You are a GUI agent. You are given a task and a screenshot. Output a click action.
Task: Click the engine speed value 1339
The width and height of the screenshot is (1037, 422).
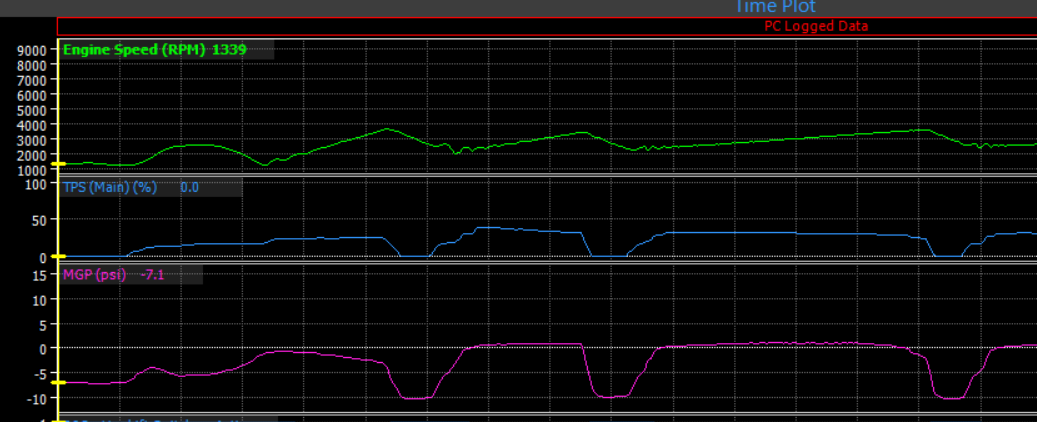[x=229, y=50]
